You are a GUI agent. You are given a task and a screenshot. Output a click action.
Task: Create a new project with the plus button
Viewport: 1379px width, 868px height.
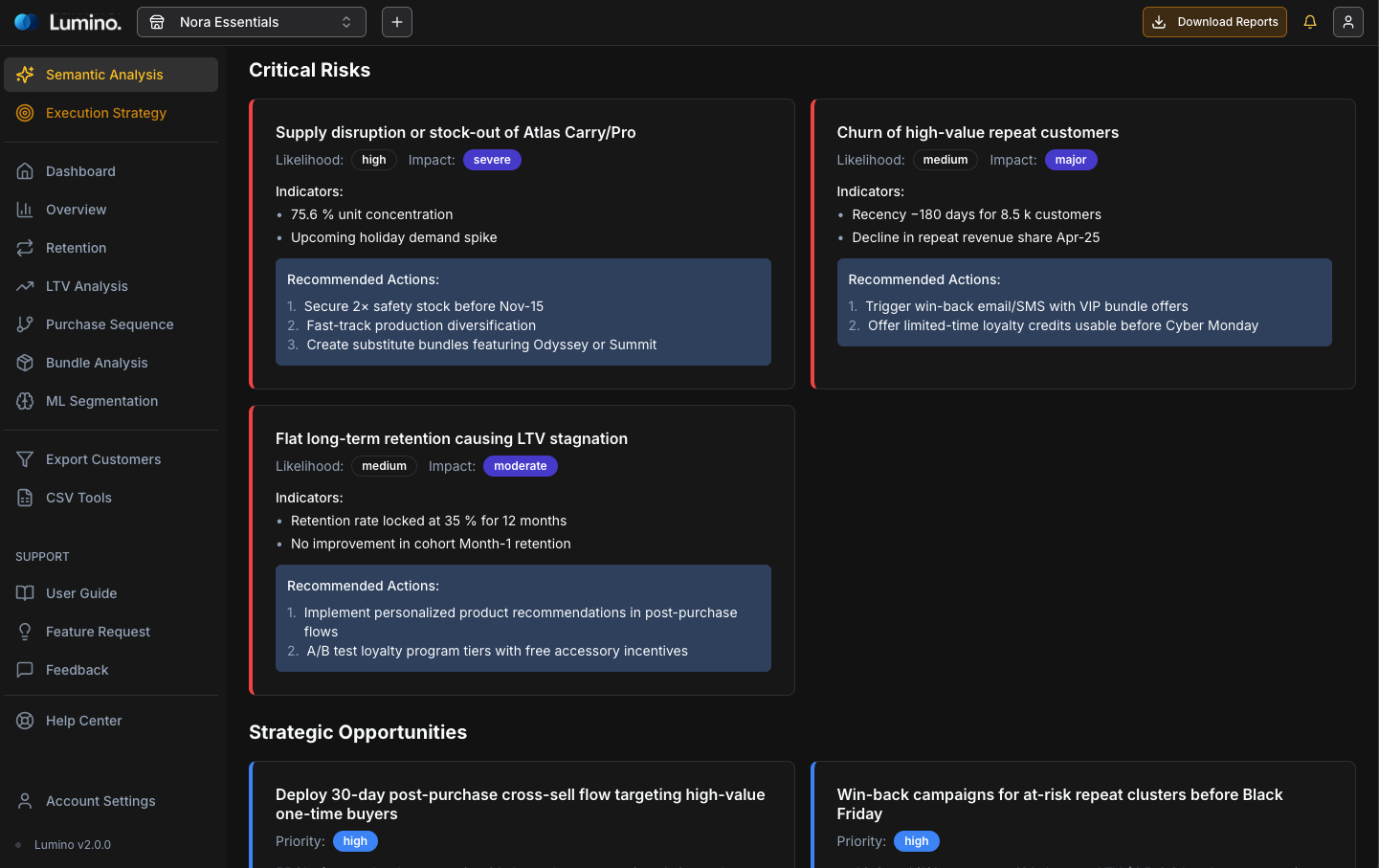396,21
